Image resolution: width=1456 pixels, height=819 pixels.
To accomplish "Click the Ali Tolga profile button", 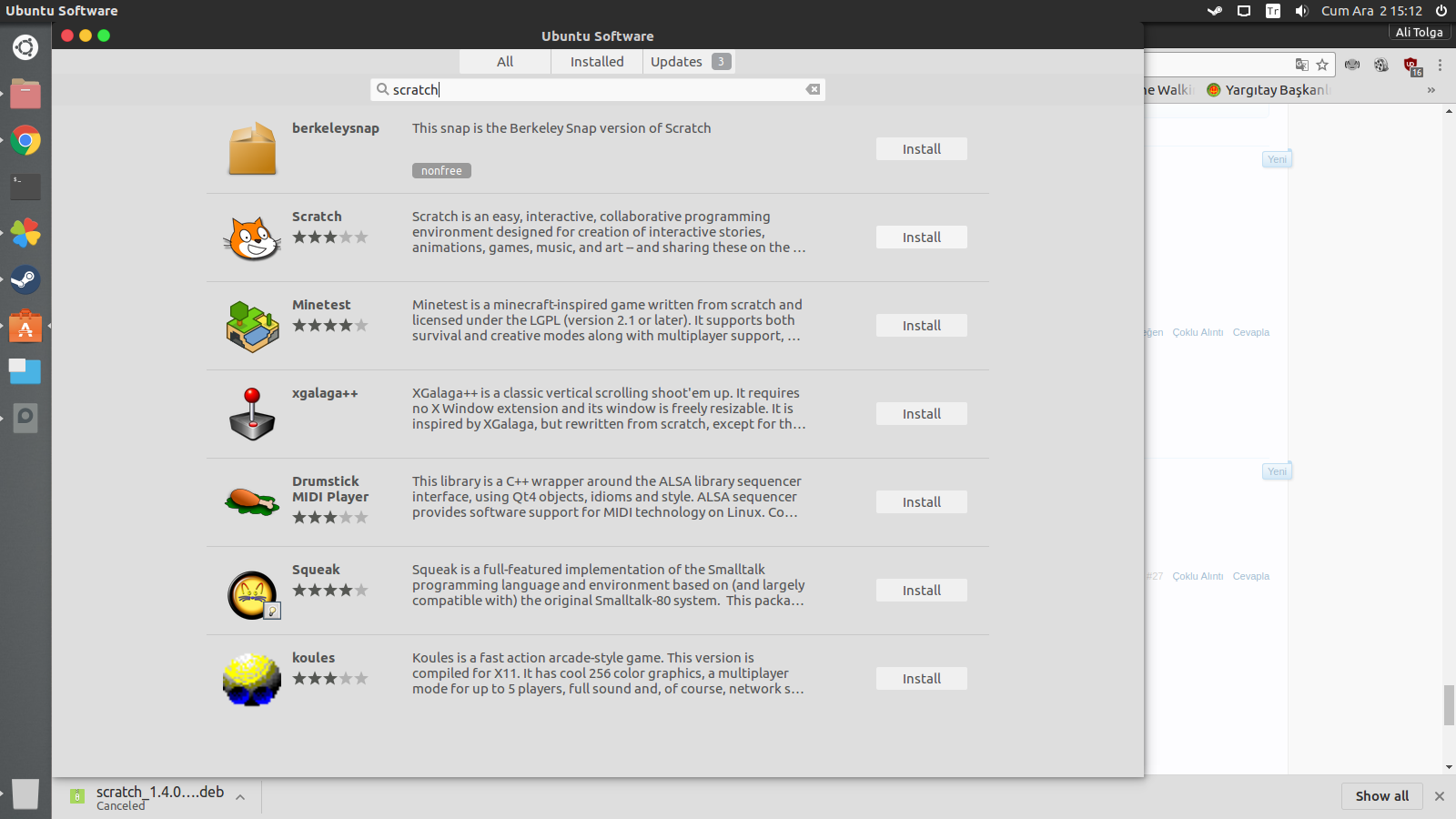I will tap(1420, 32).
